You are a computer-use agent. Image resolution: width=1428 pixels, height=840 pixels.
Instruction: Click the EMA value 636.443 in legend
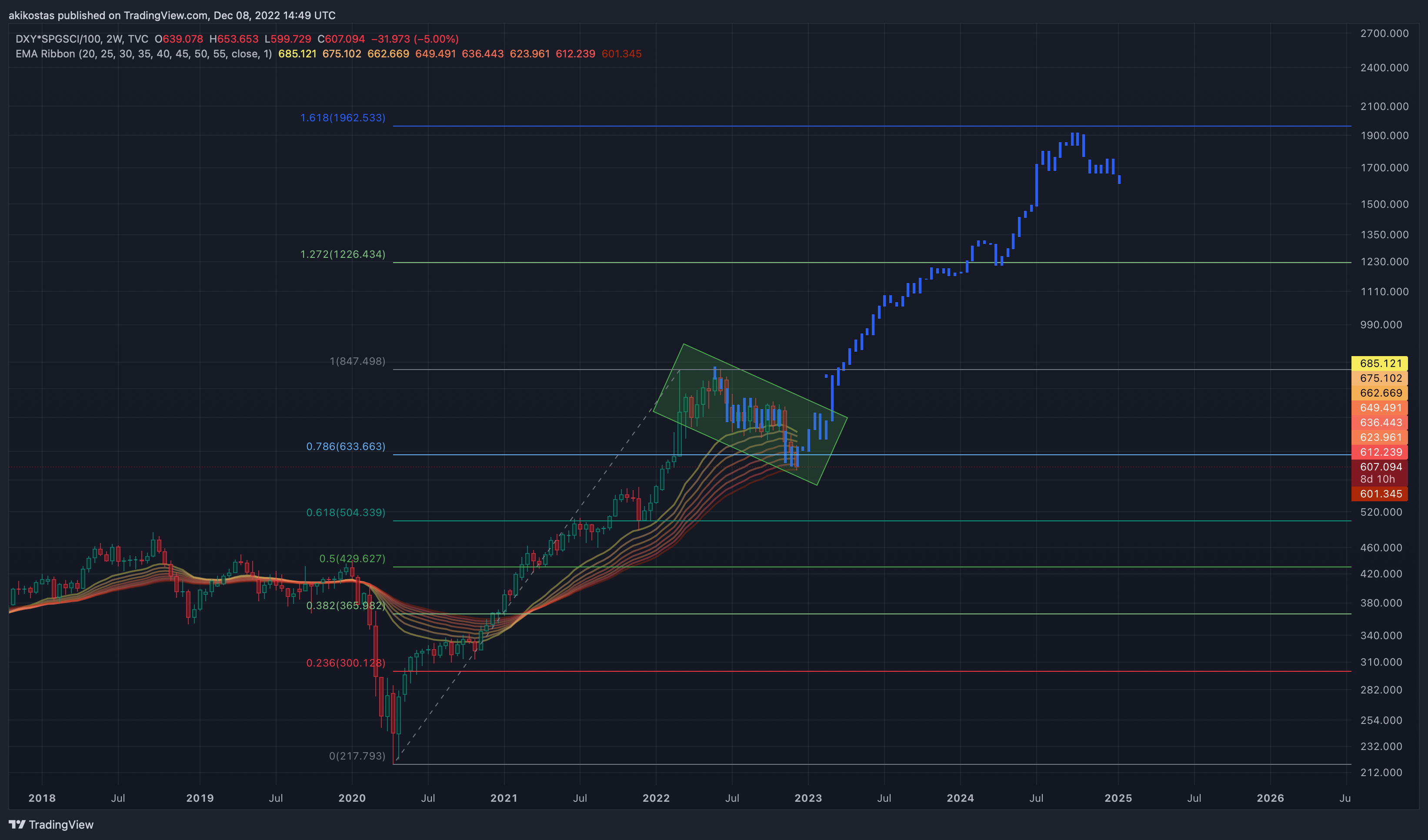[482, 54]
